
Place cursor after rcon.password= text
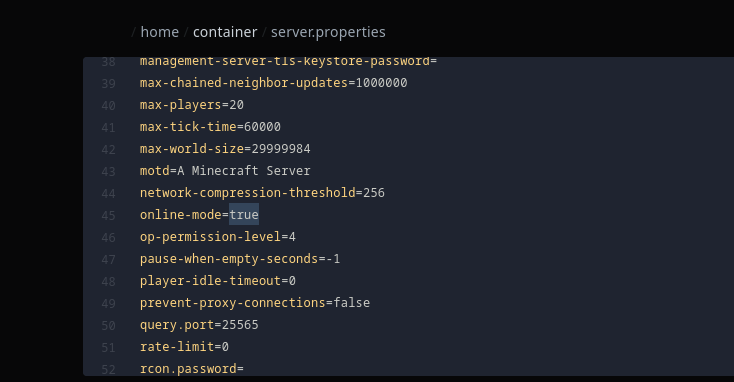click(244, 369)
